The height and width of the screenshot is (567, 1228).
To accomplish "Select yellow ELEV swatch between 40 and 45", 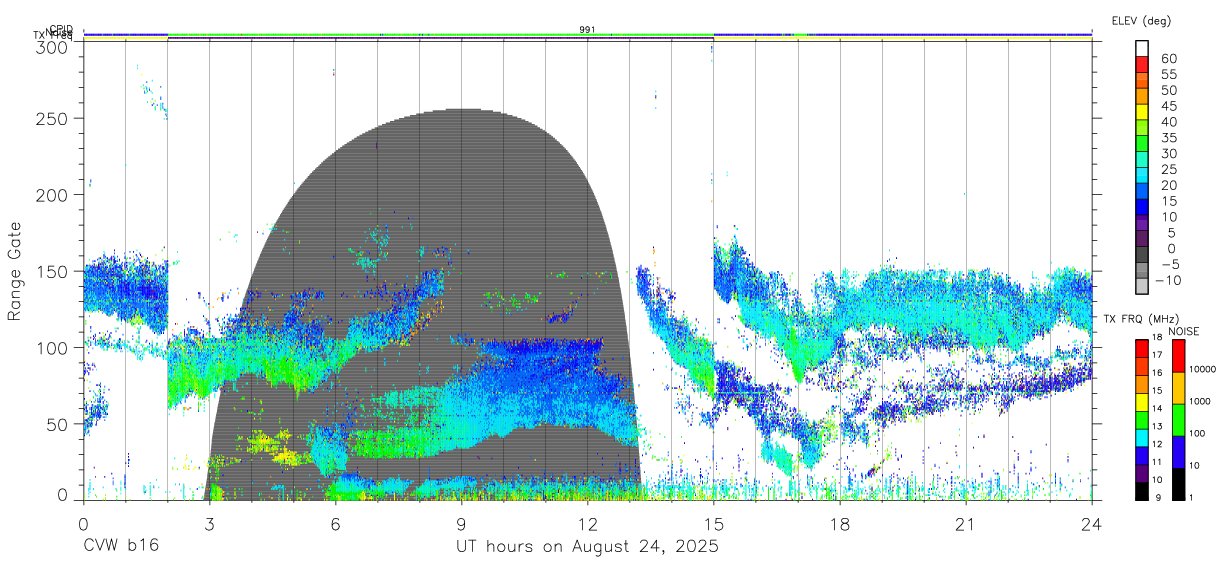I will [1142, 112].
